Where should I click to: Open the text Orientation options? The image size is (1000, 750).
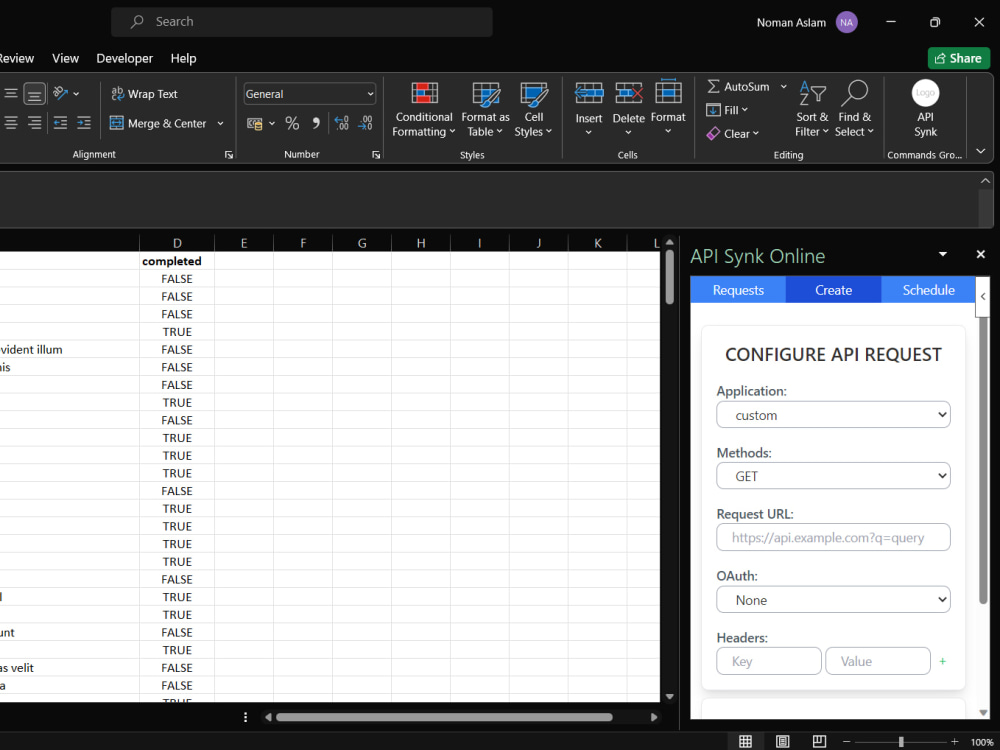click(66, 93)
